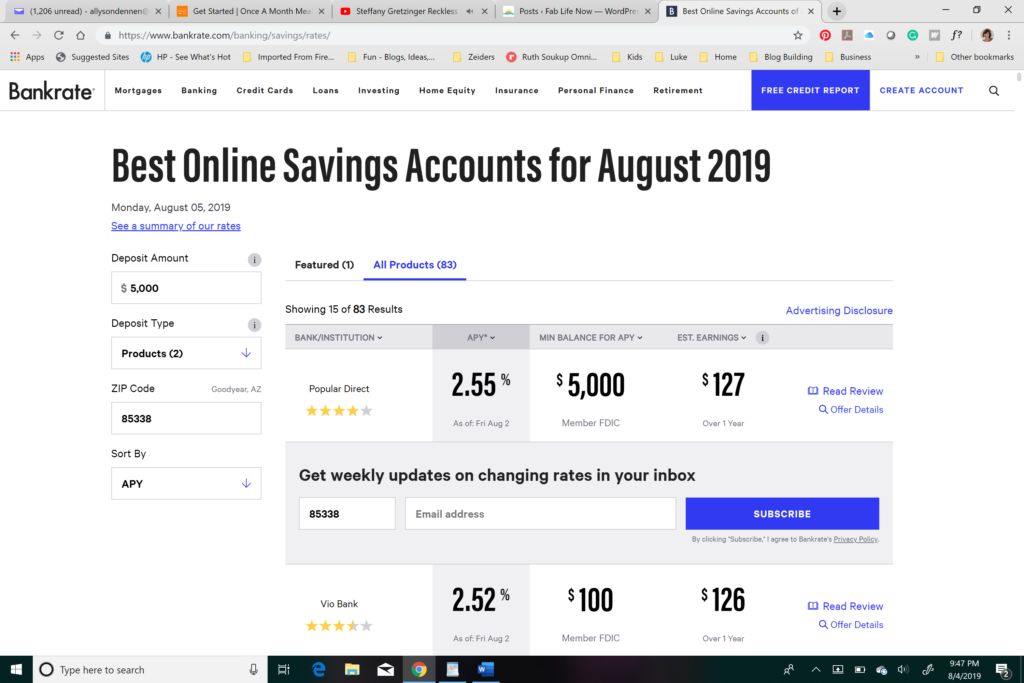
Task: Click the volume icon in system tray
Action: [x=903, y=669]
